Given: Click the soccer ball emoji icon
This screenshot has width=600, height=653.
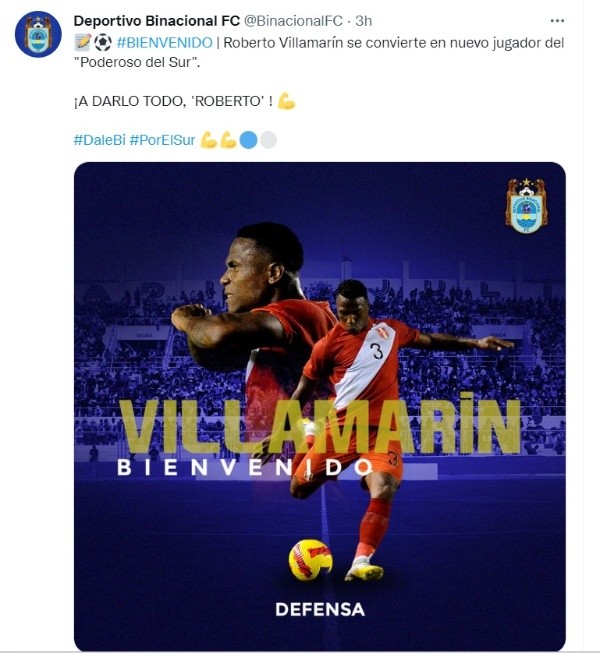Looking at the screenshot, I should tap(102, 42).
